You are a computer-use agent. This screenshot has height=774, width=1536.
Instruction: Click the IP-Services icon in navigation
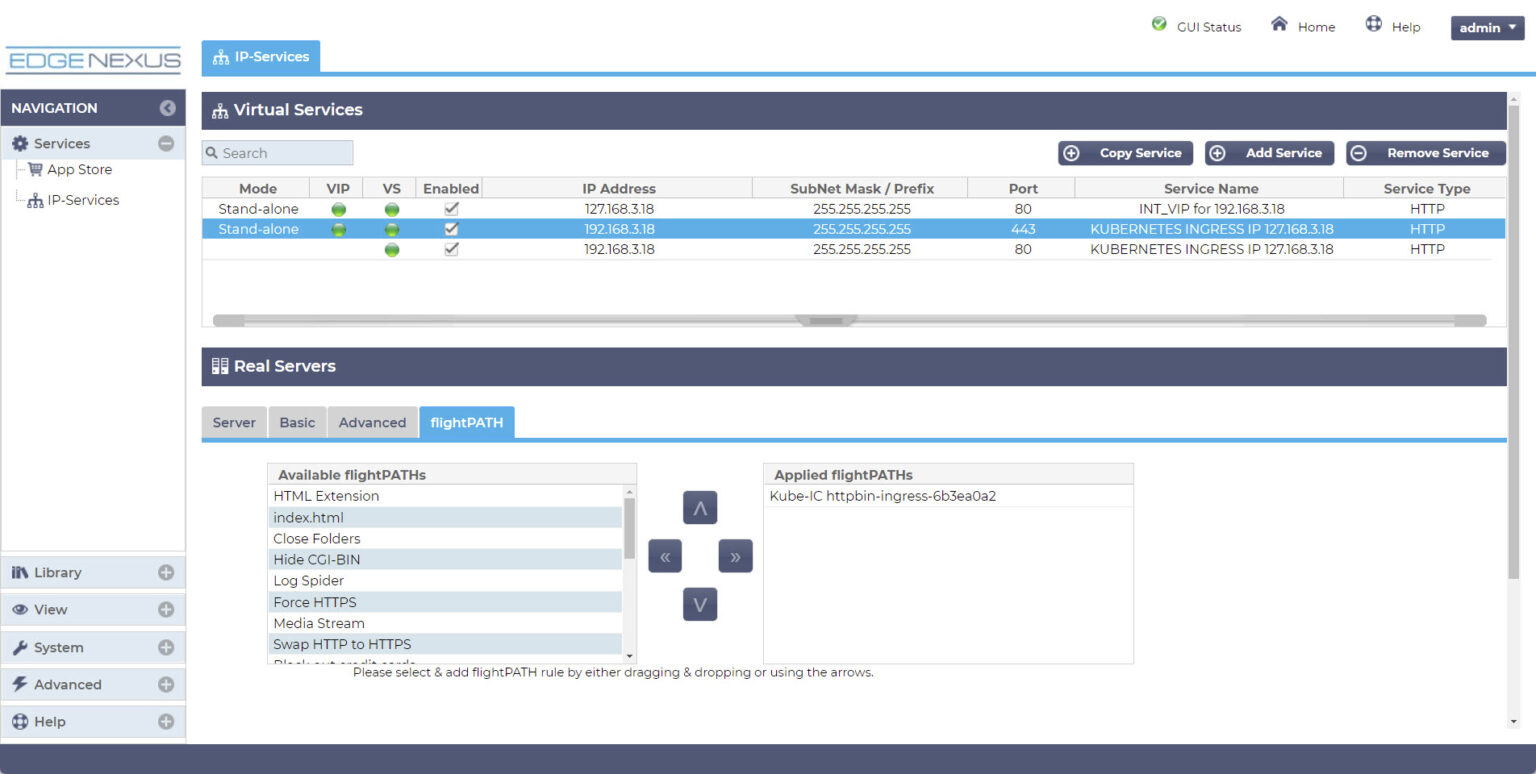point(34,199)
